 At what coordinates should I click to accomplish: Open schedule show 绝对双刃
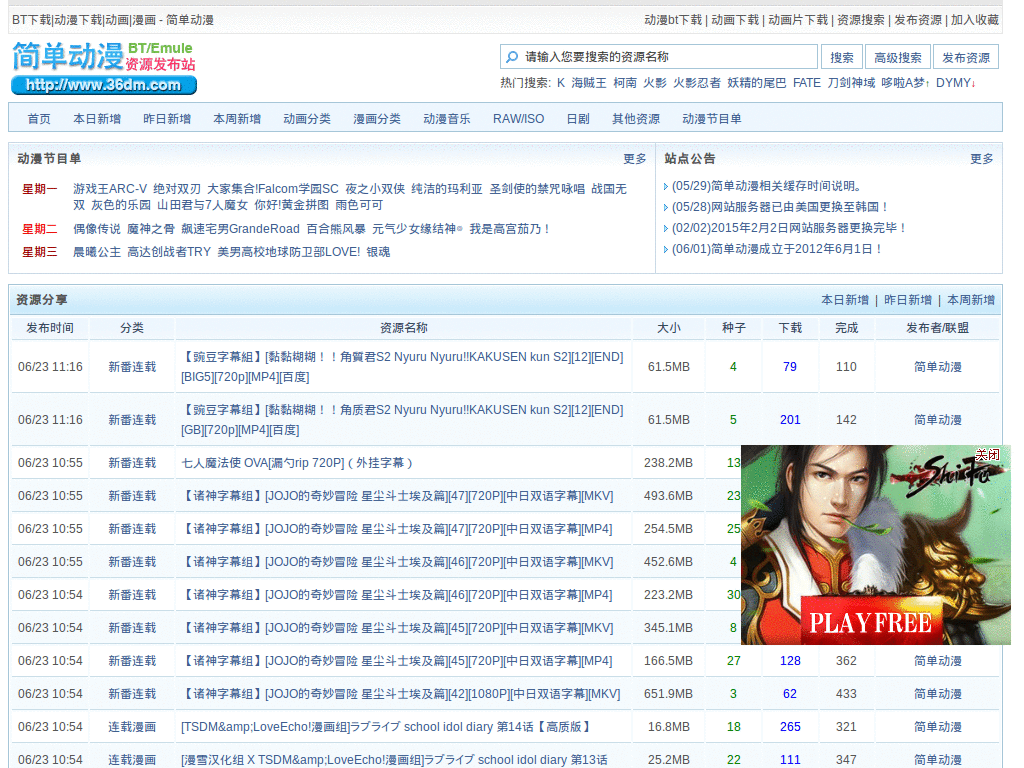177,189
